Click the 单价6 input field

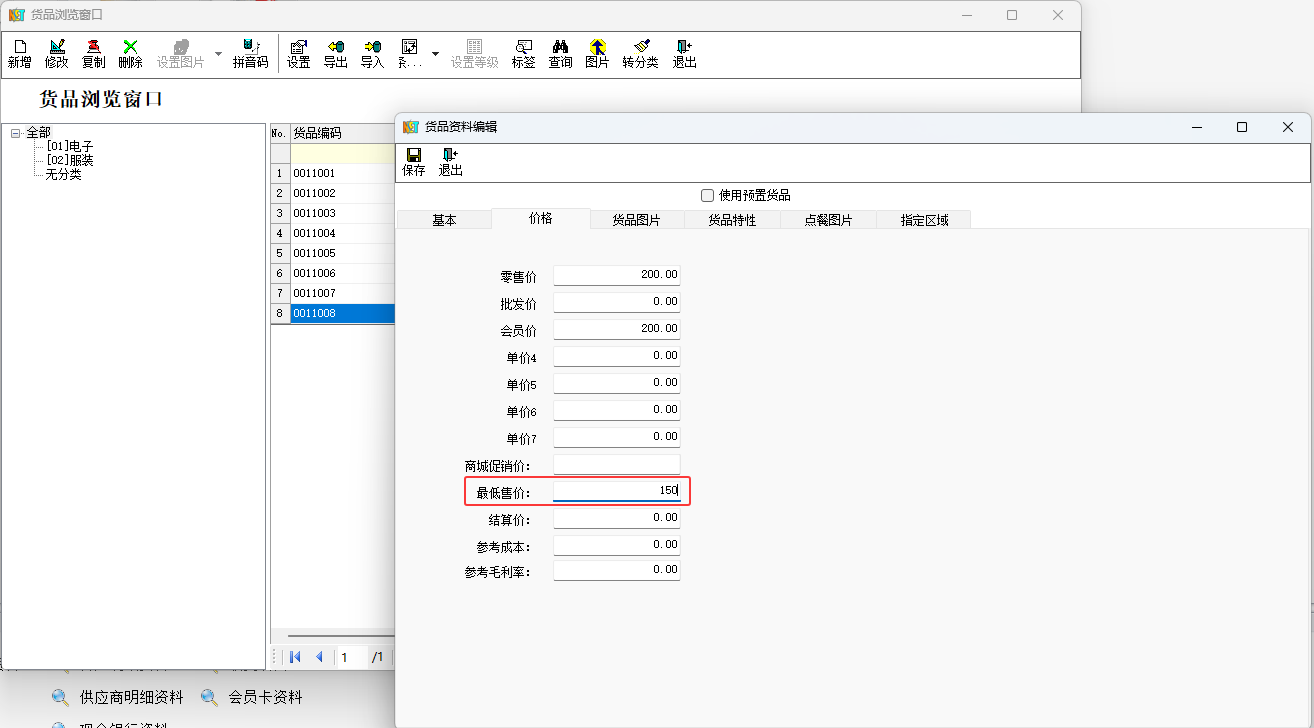tap(617, 409)
